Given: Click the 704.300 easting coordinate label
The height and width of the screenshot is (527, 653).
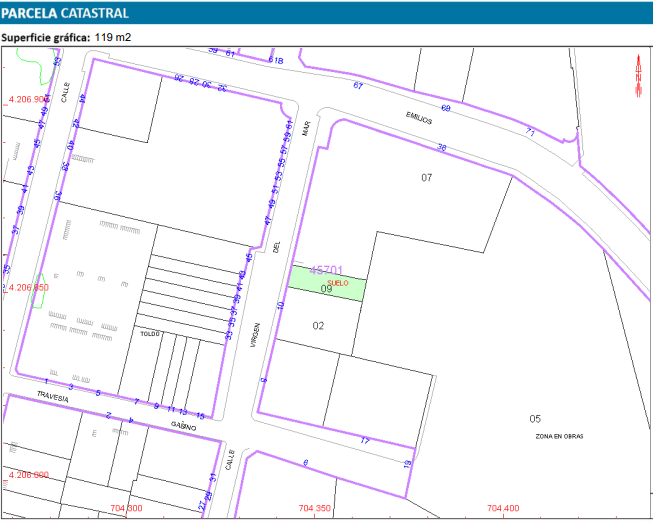Looking at the screenshot, I should point(126,509).
